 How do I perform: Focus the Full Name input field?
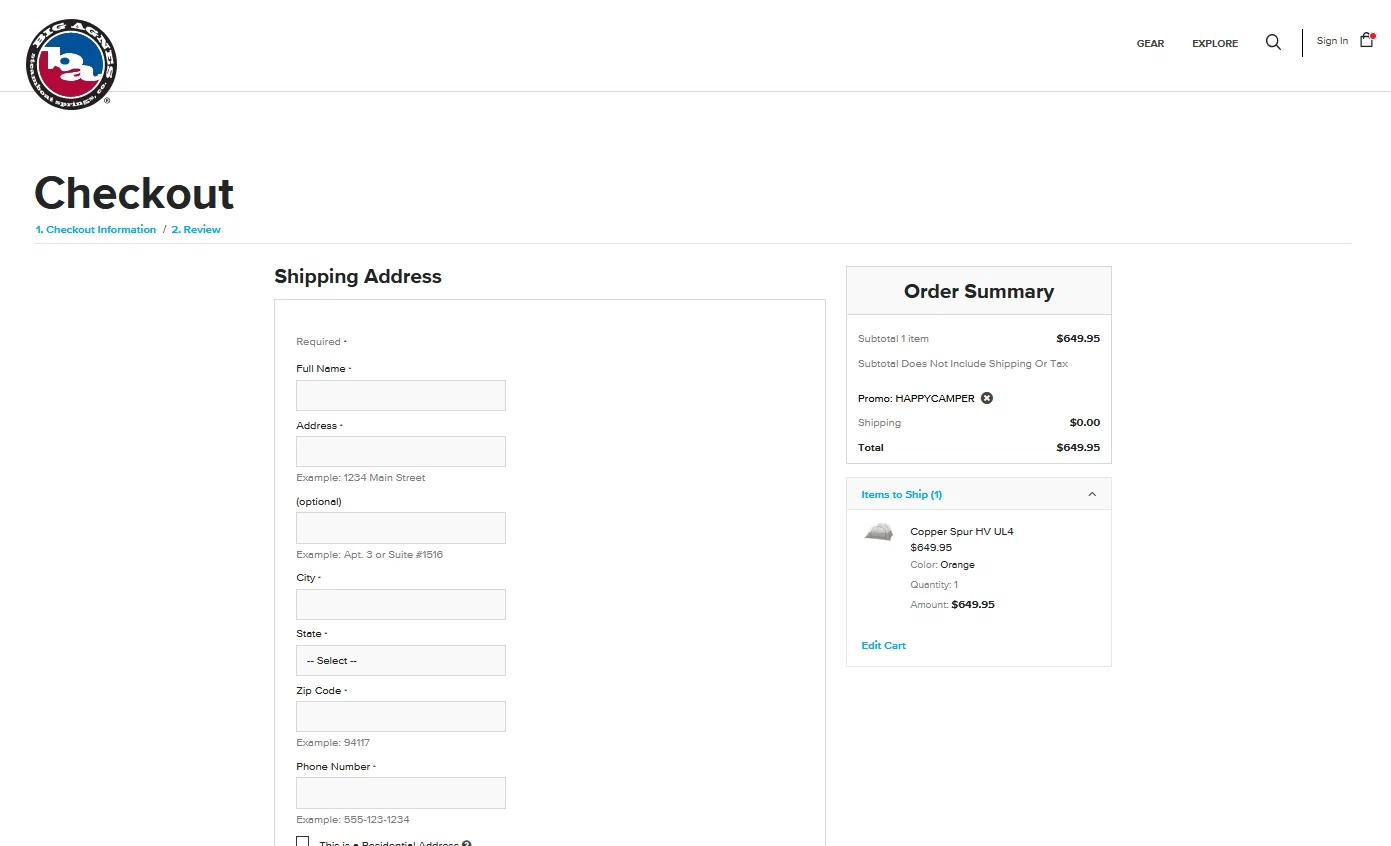(401, 395)
